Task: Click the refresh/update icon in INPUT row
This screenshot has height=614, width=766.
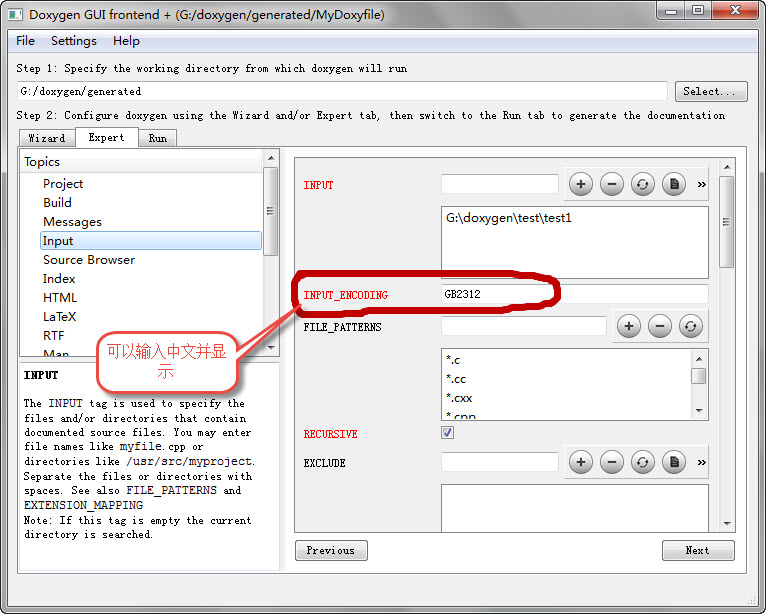Action: (642, 185)
